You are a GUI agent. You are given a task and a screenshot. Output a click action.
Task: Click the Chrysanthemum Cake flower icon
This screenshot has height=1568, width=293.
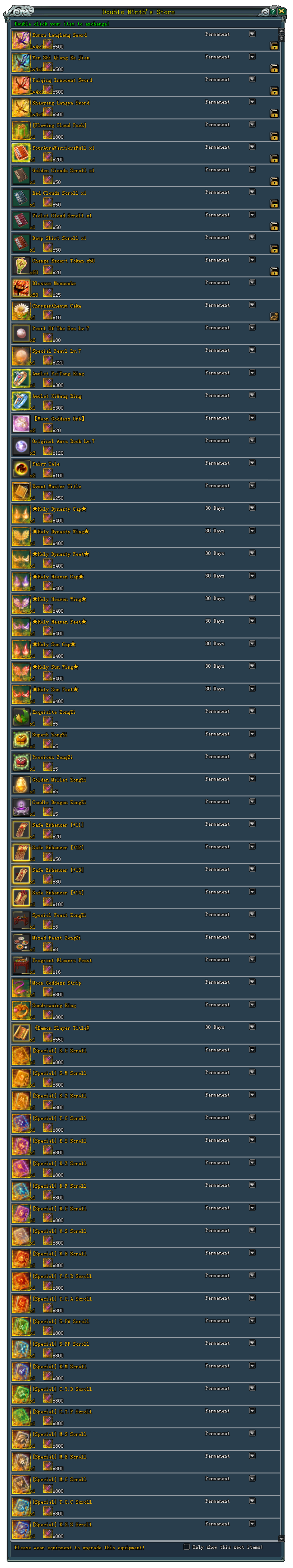coord(21,311)
